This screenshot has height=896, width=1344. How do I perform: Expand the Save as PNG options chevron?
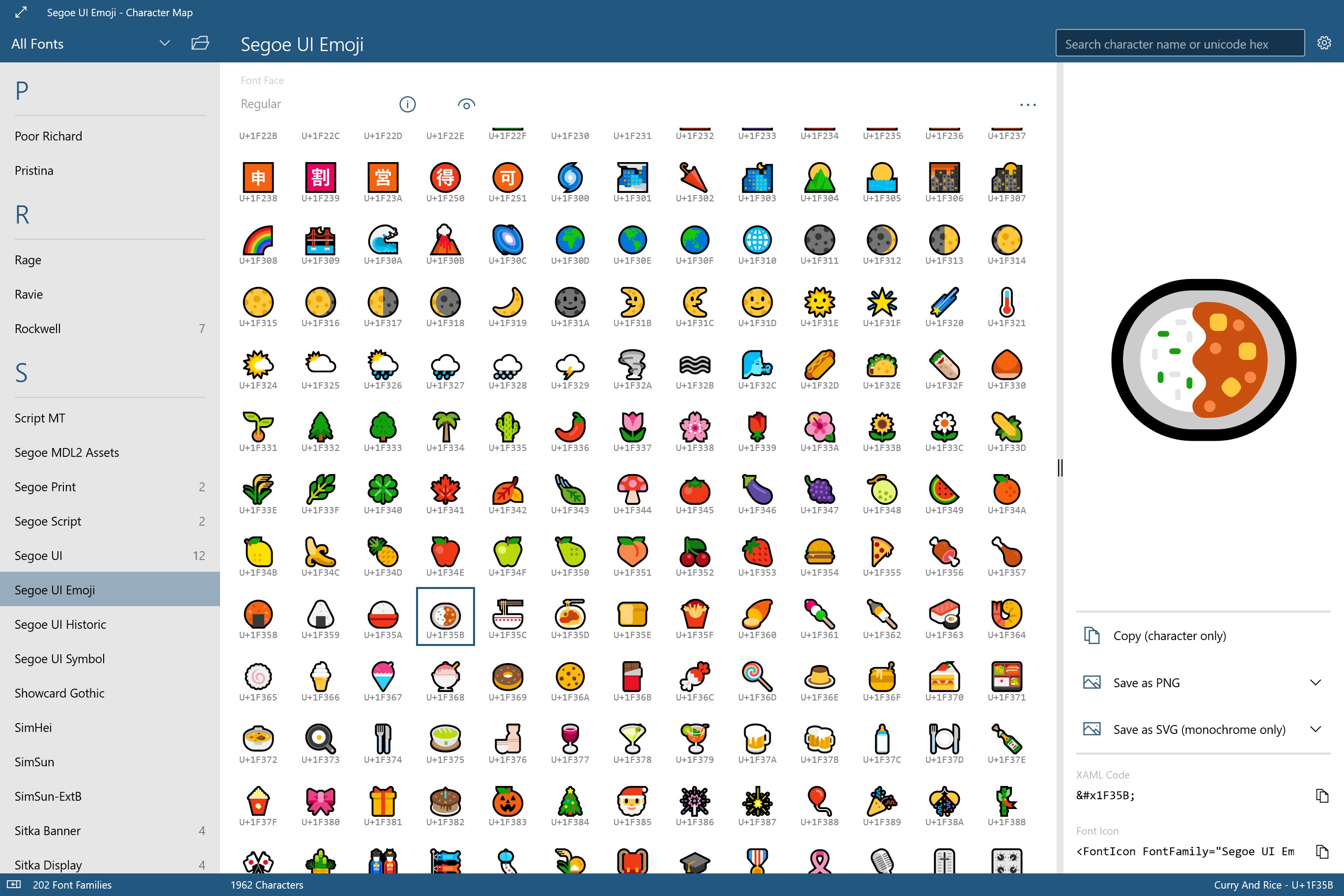(1316, 682)
